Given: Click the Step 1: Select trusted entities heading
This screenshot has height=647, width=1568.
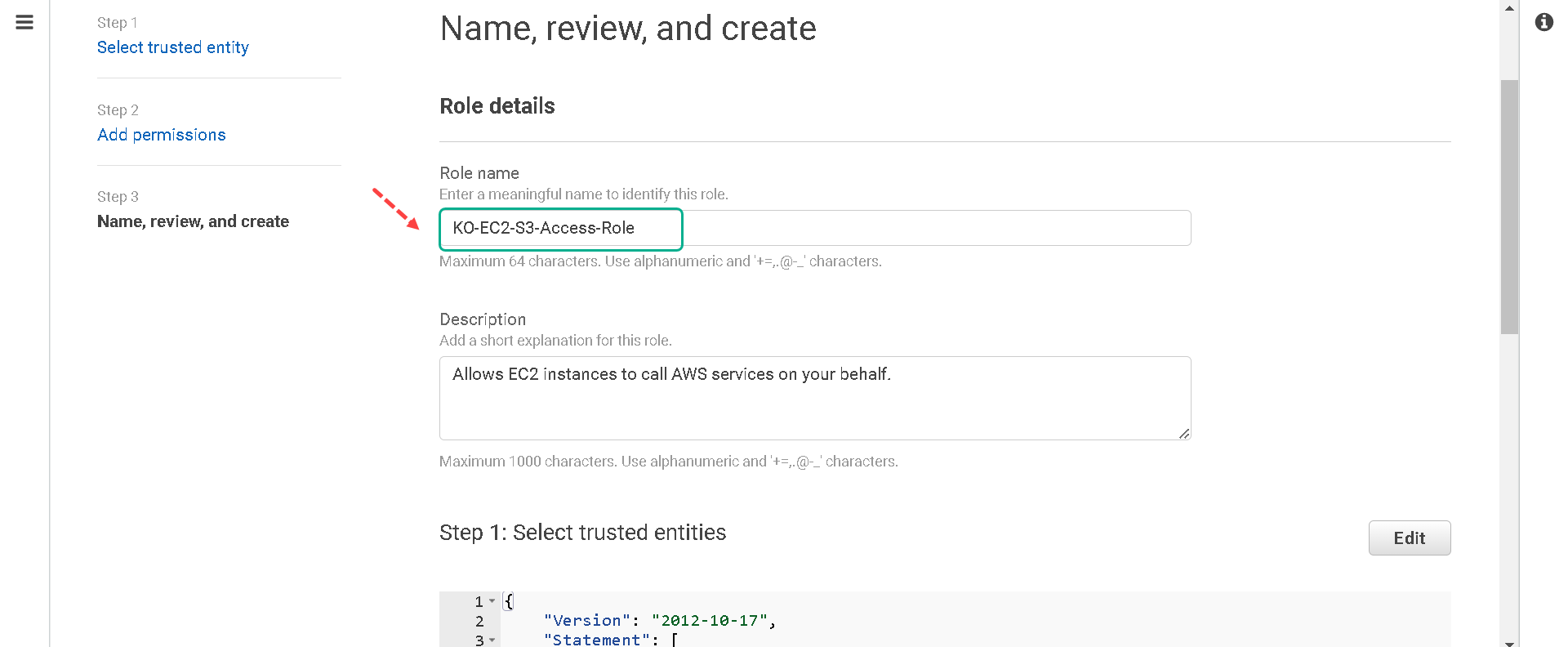Looking at the screenshot, I should click(582, 533).
